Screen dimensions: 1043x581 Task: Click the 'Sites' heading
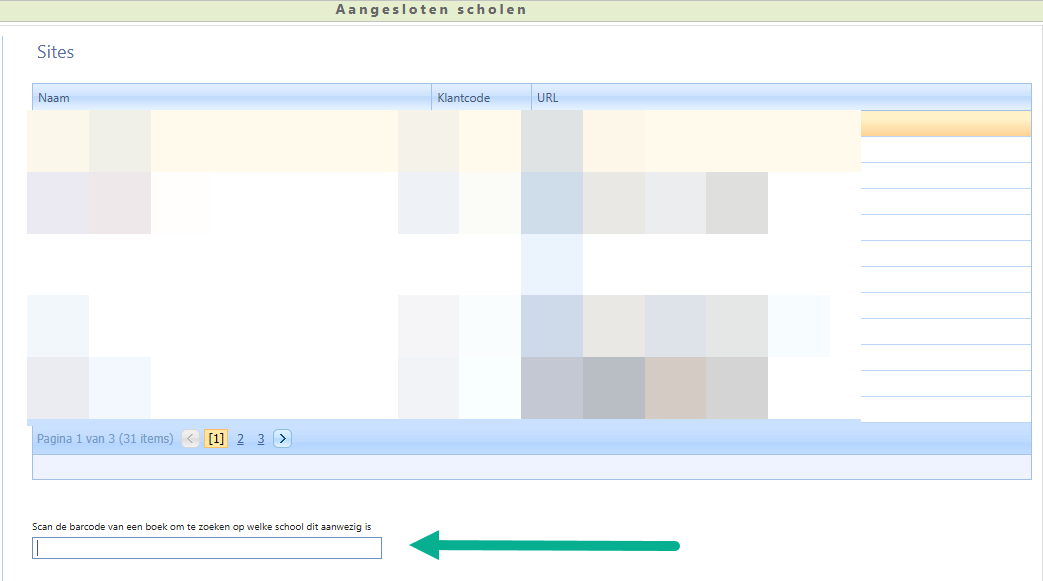56,52
